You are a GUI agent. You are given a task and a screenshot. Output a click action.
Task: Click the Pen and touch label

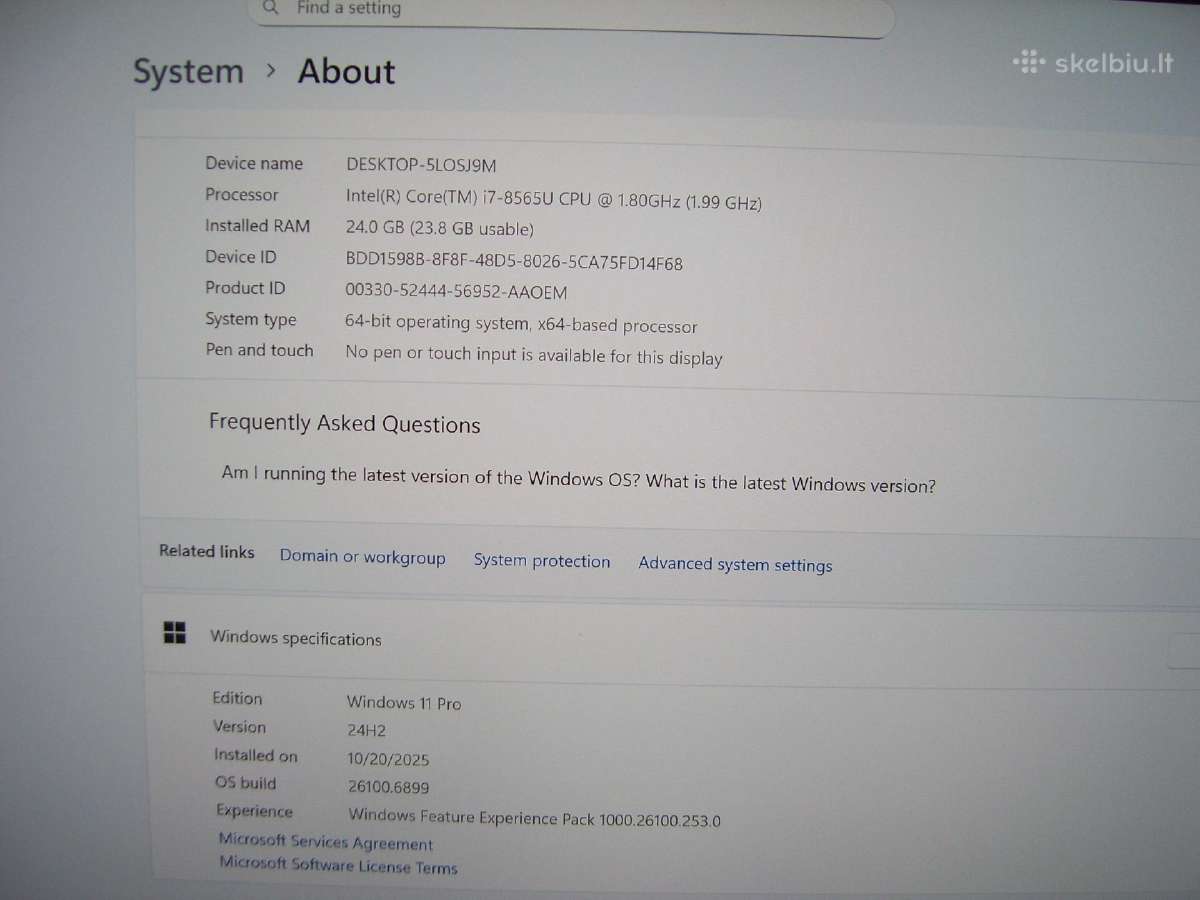(x=259, y=350)
